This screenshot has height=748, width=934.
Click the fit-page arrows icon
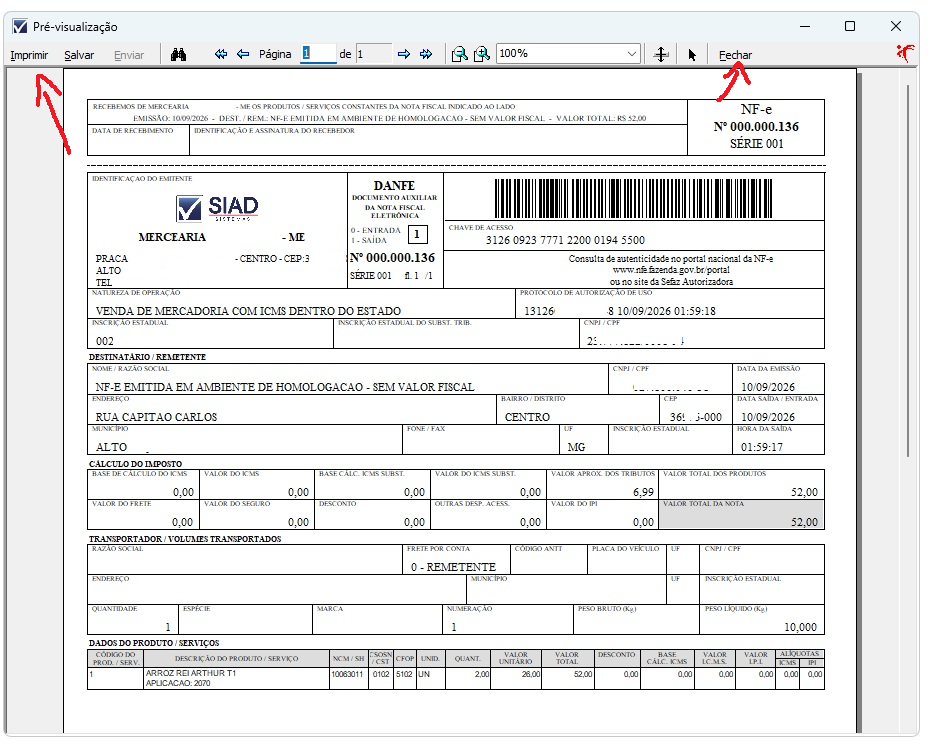point(661,55)
